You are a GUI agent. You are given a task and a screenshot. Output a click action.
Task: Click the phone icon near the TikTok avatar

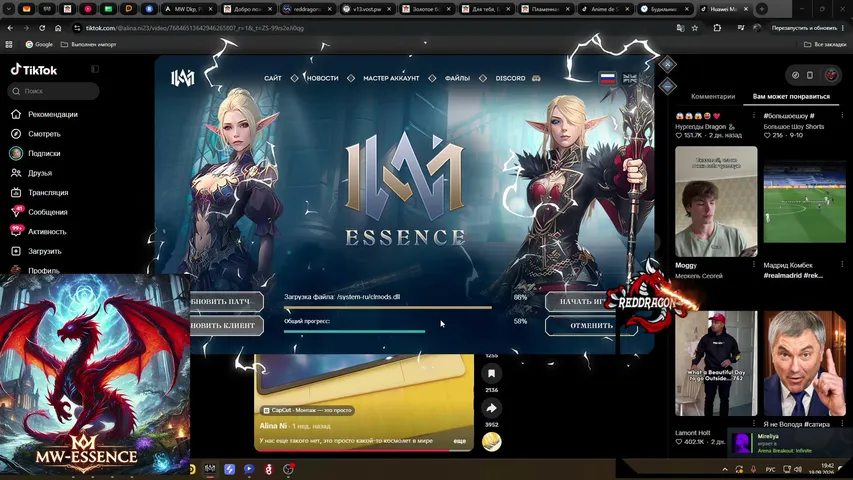[x=810, y=75]
